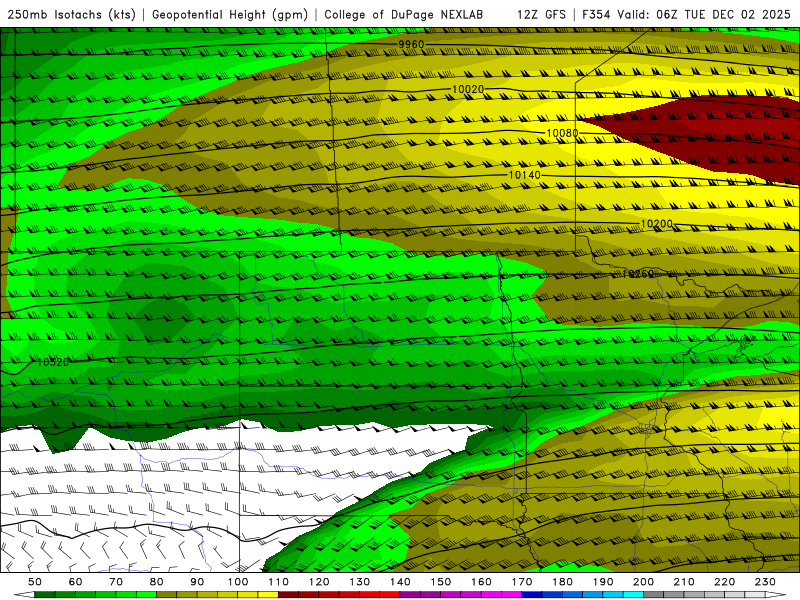Select the bright yellow swatch left of 110
The height and width of the screenshot is (600, 800).
click(x=268, y=595)
